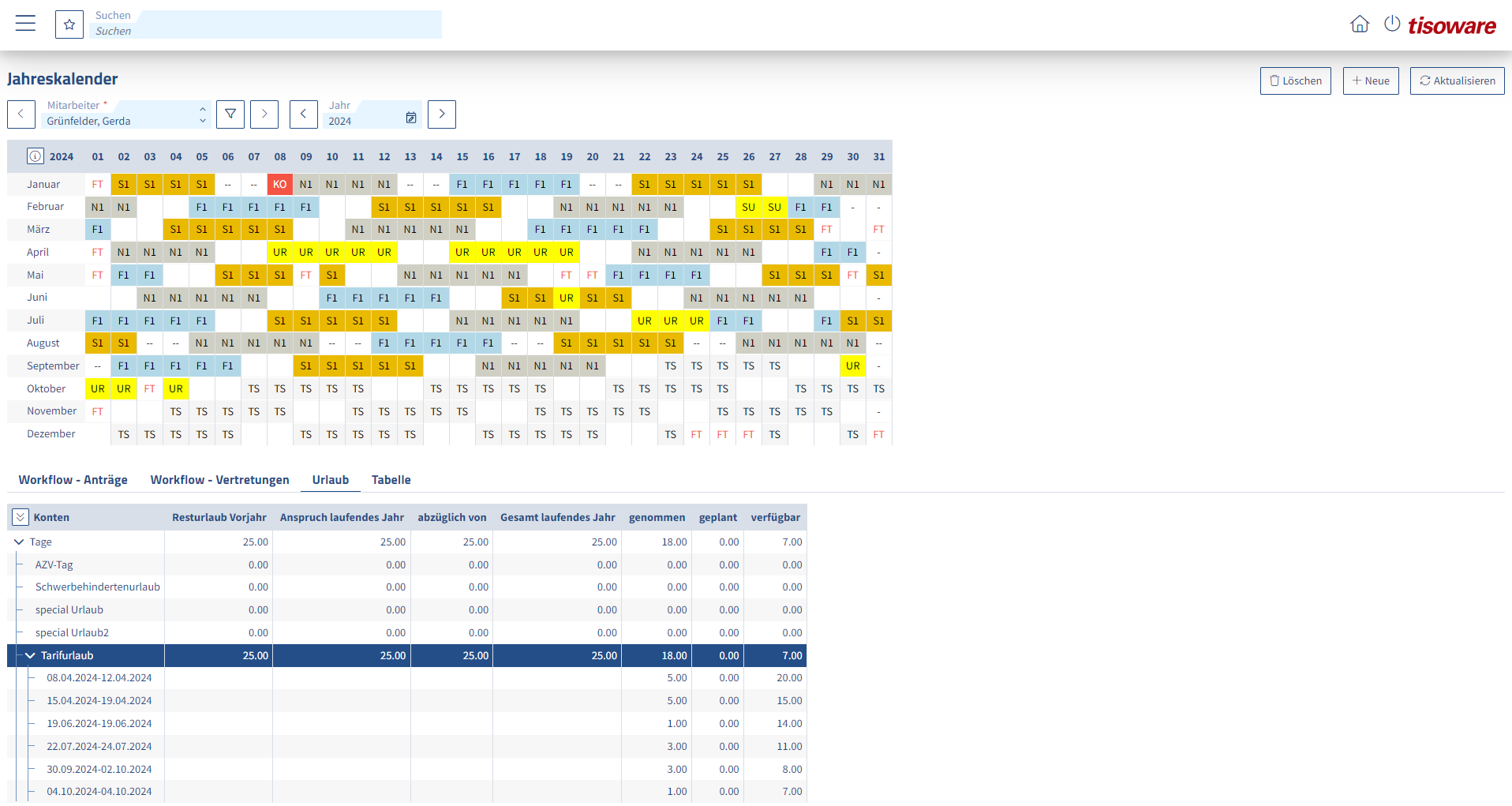Go to the home page icon
The height and width of the screenshot is (806, 1512).
click(x=1360, y=24)
